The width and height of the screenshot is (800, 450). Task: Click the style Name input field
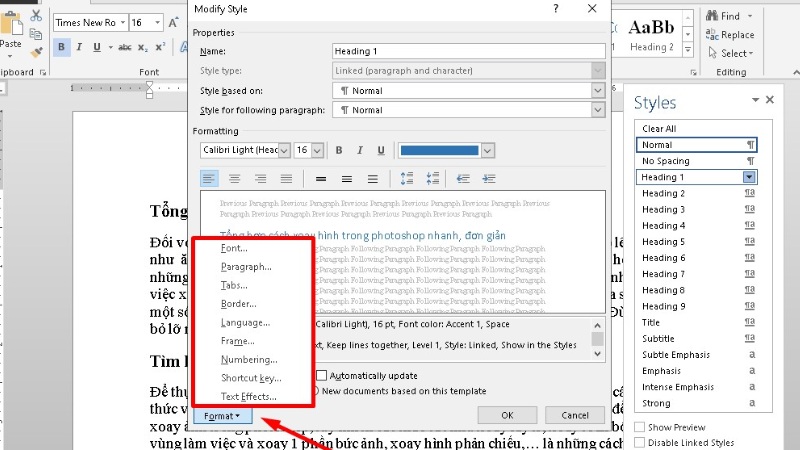click(x=468, y=51)
